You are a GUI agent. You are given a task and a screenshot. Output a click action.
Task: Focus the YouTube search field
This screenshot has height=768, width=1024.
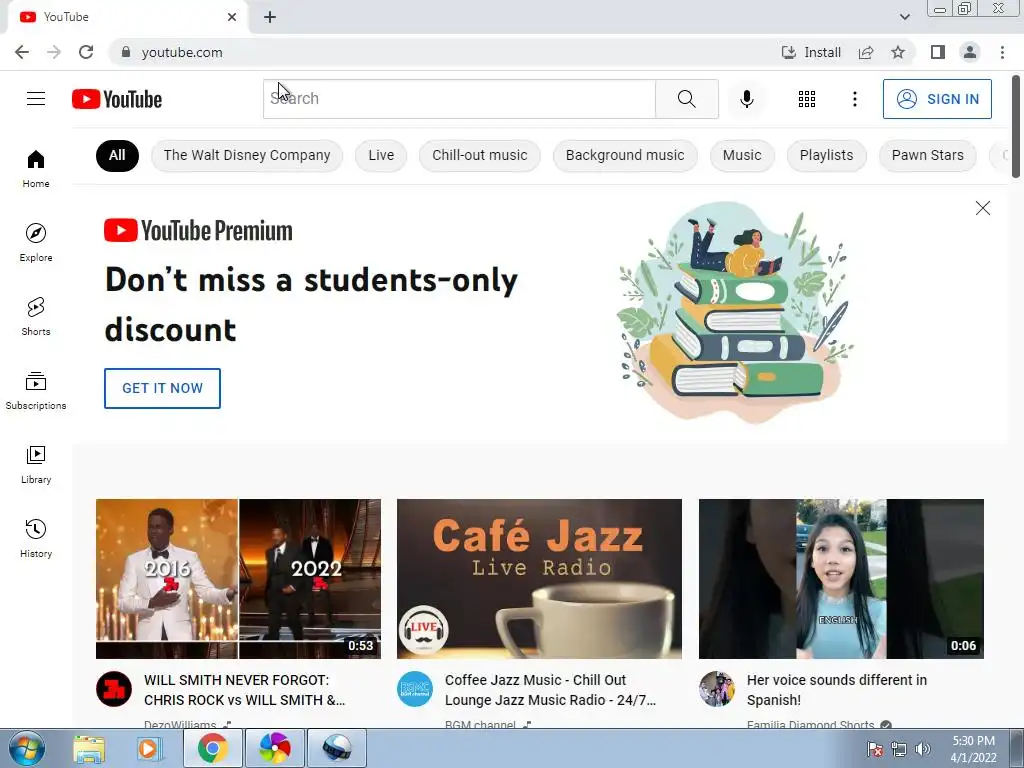(x=459, y=99)
